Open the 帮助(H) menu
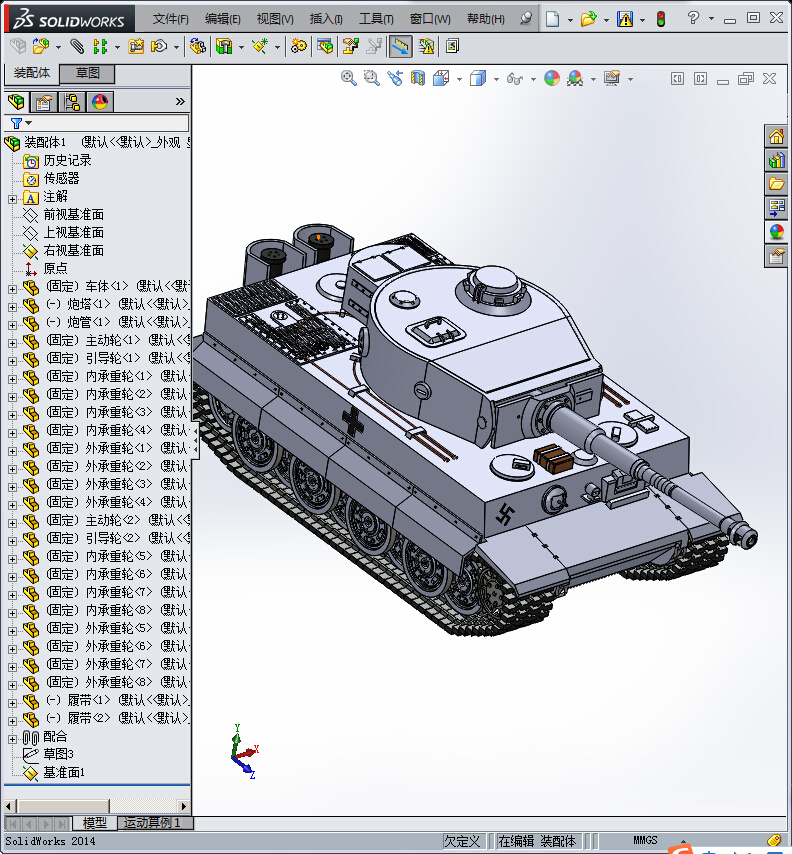Image resolution: width=792 pixels, height=854 pixels. (486, 19)
